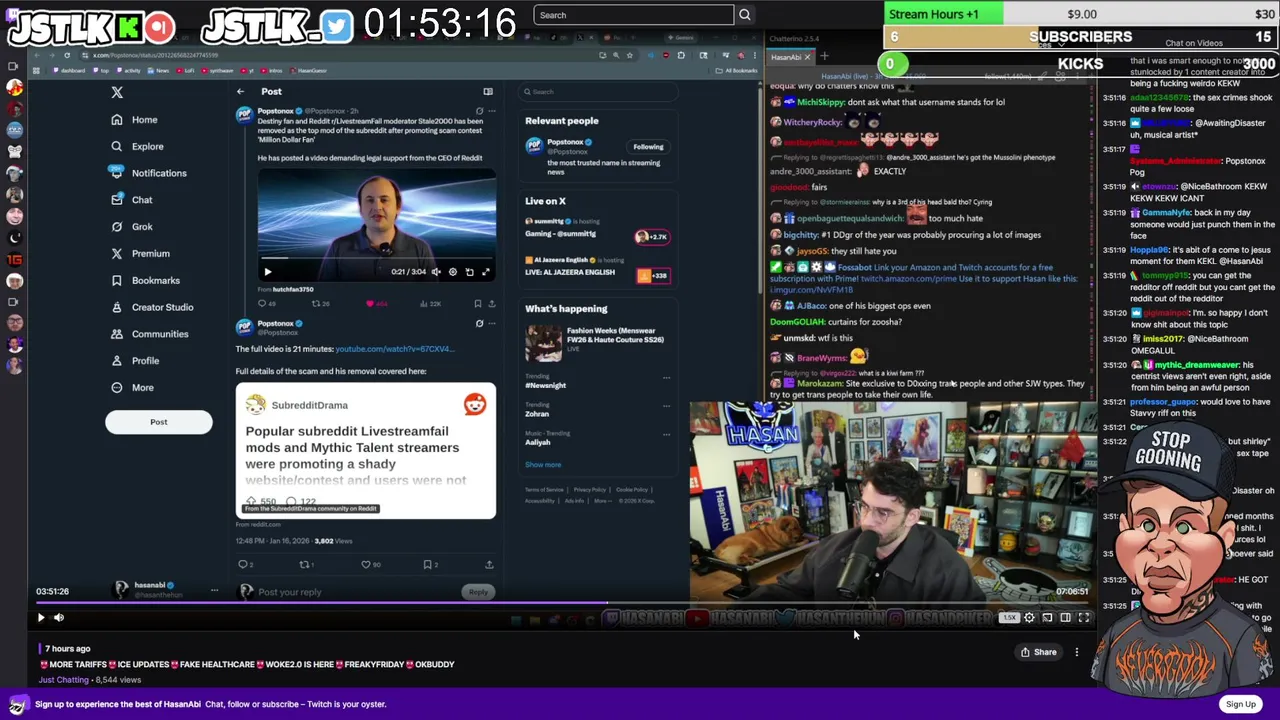
Task: Add a new Chatterino tab with plus
Action: pyautogui.click(x=824, y=57)
